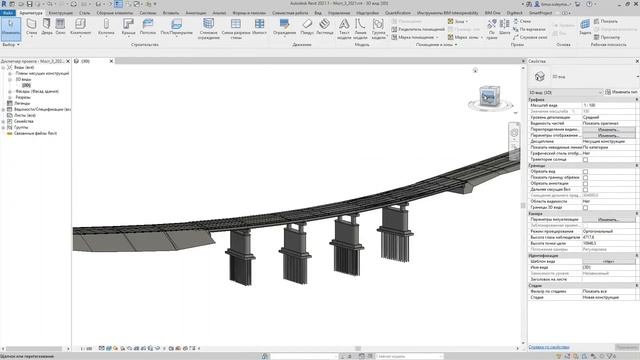Switch to the Вставить ribbon tab

[171, 13]
